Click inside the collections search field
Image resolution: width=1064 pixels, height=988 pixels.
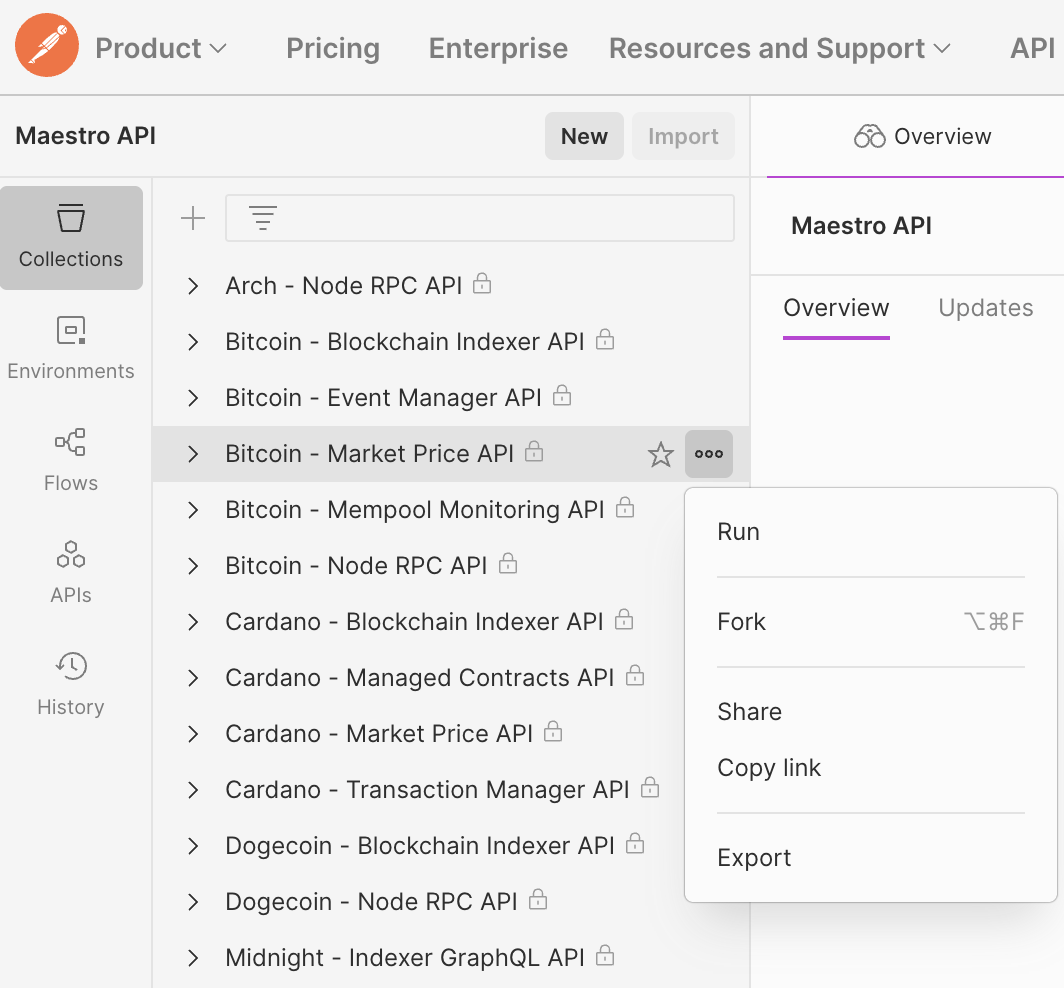click(480, 217)
